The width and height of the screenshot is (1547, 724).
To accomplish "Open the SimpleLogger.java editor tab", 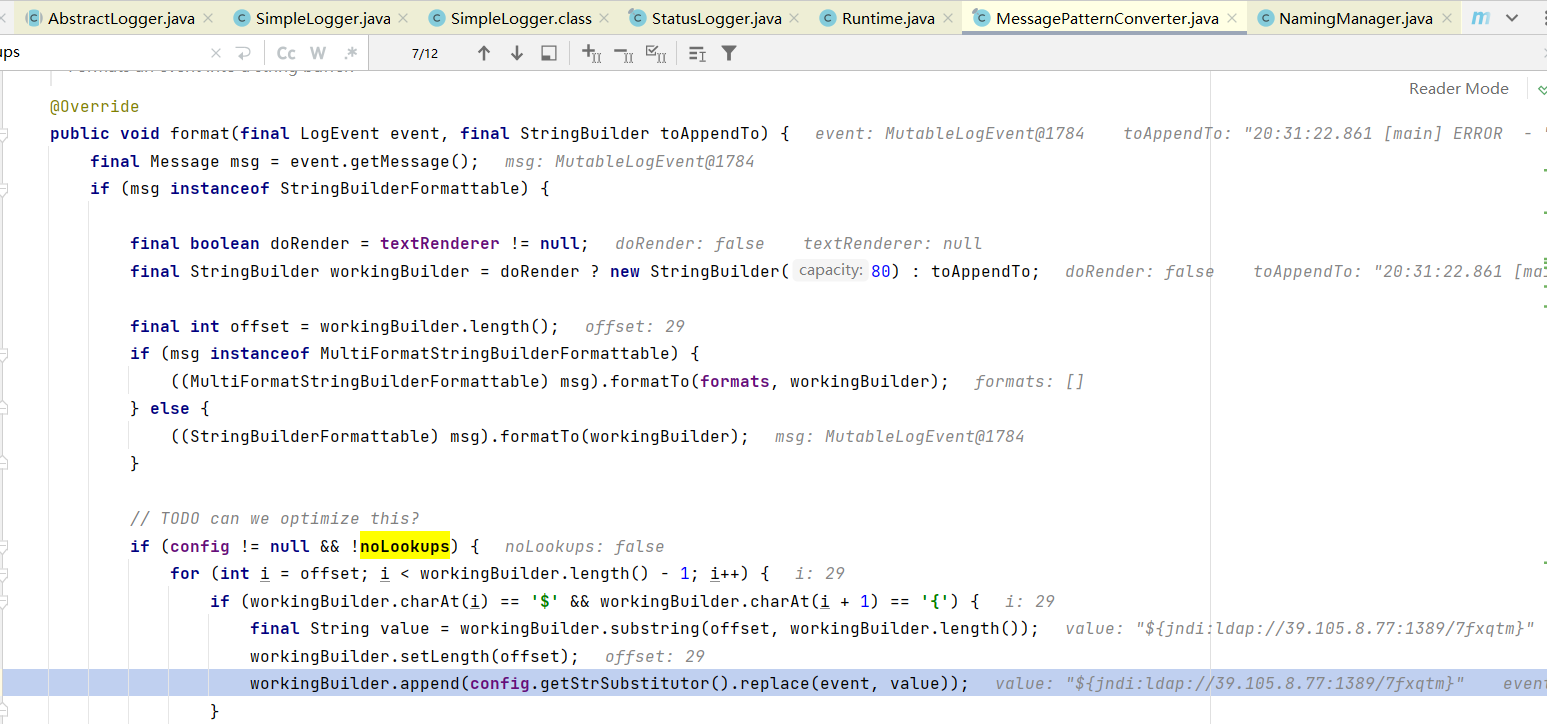I will 322,18.
